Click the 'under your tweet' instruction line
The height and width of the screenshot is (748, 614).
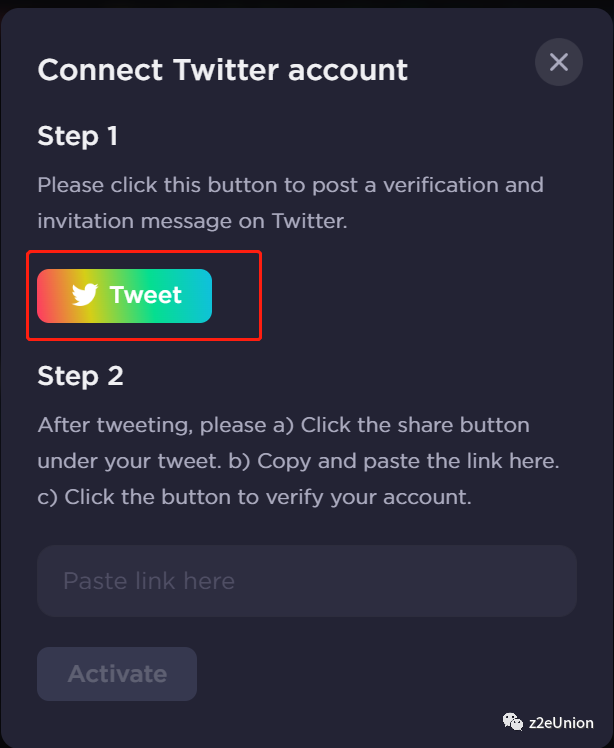point(298,461)
